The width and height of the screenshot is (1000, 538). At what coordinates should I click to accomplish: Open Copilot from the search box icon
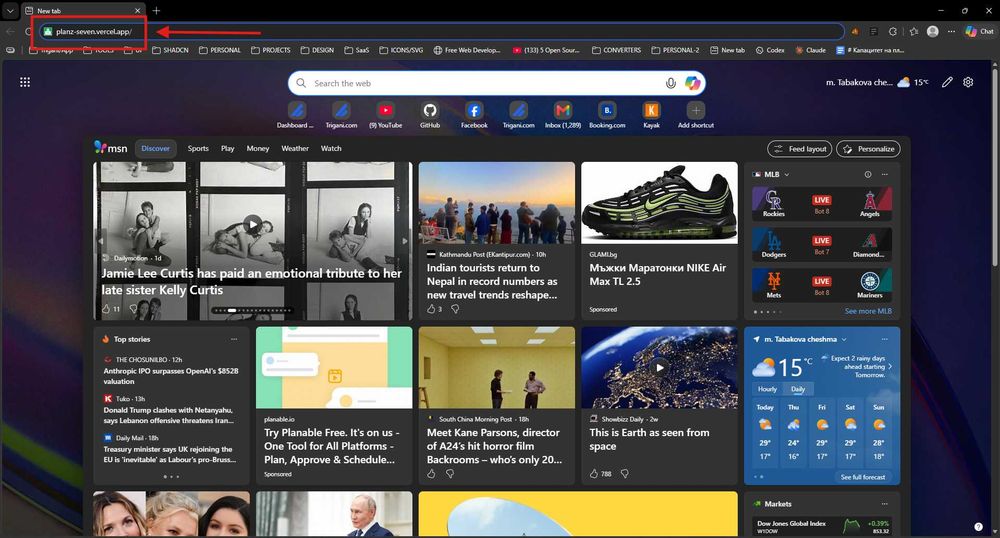[693, 83]
